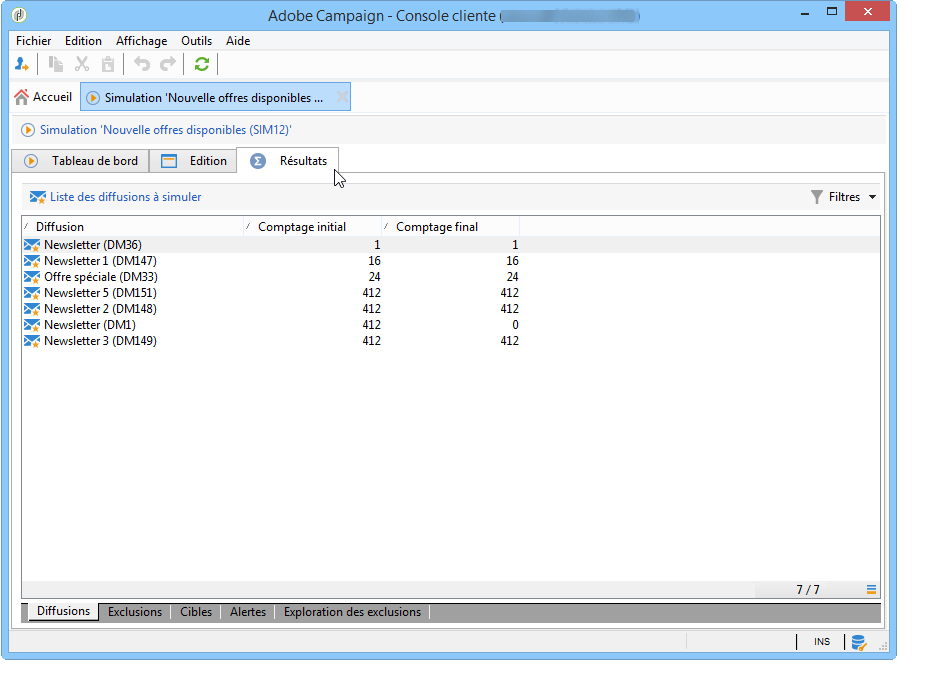The image size is (930, 692).
Task: Open the Filtres dropdown arrow
Action: click(x=872, y=197)
